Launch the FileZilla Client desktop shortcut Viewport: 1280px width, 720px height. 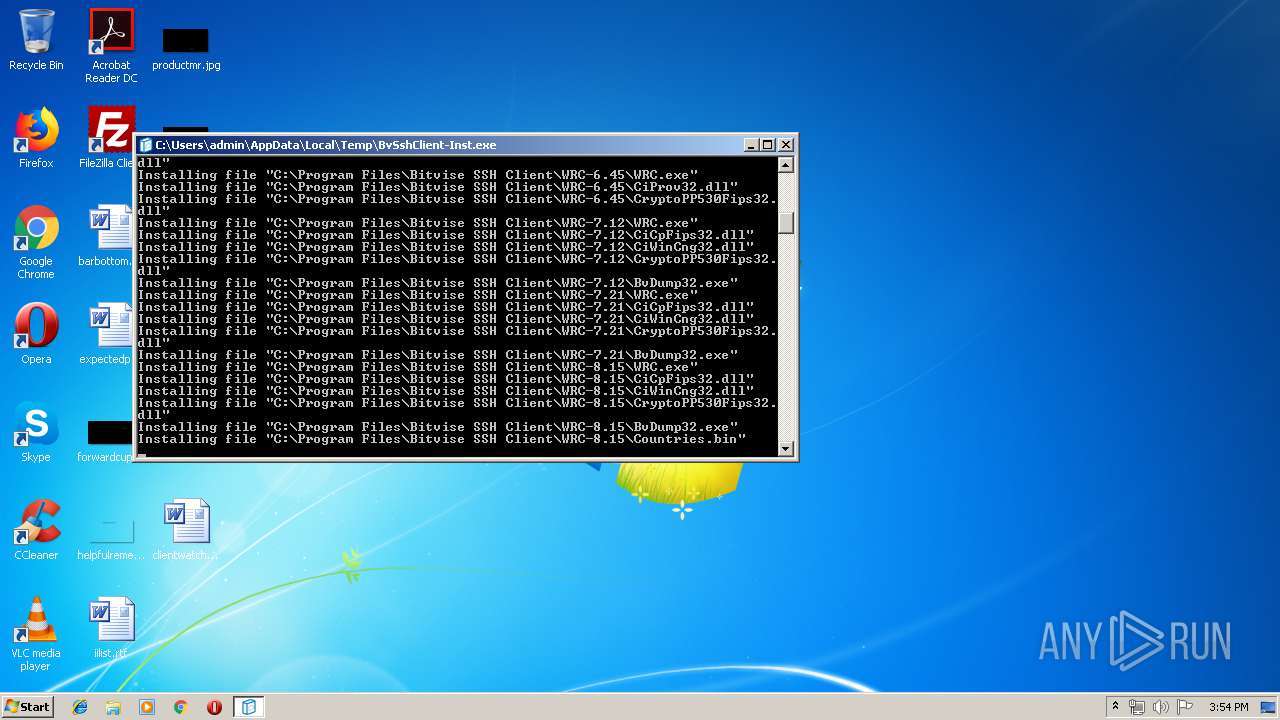(108, 138)
